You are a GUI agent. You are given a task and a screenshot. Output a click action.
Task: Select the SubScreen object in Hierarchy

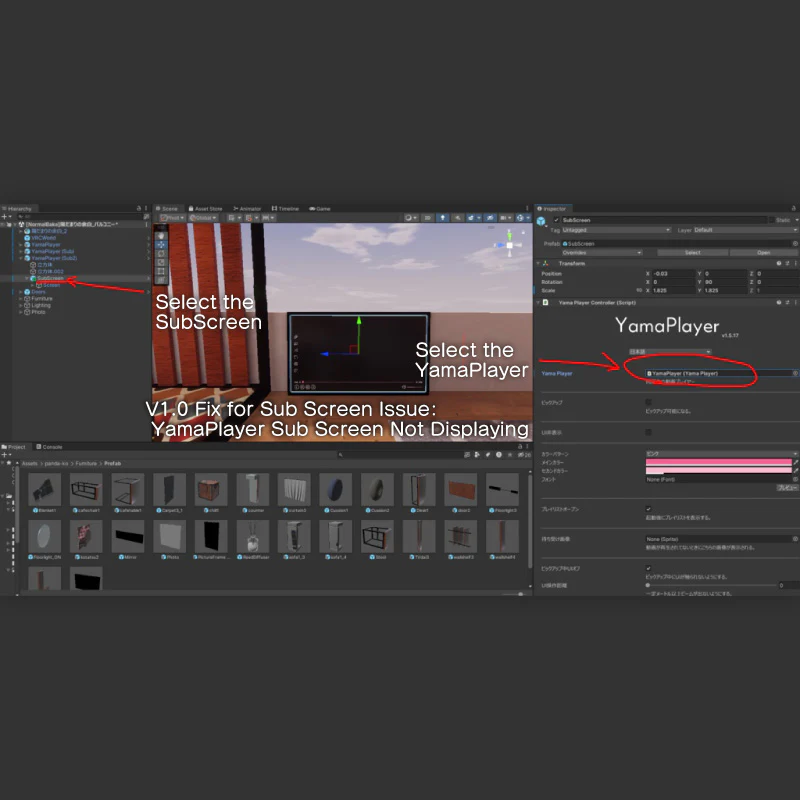point(50,278)
